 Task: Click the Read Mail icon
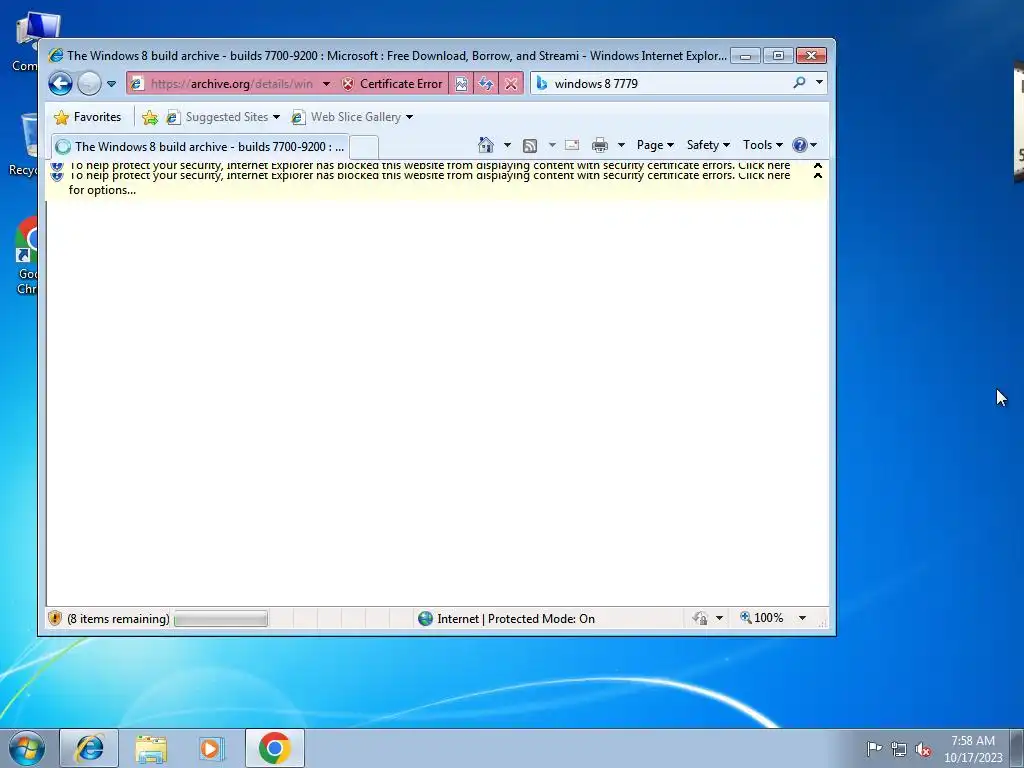click(x=572, y=145)
